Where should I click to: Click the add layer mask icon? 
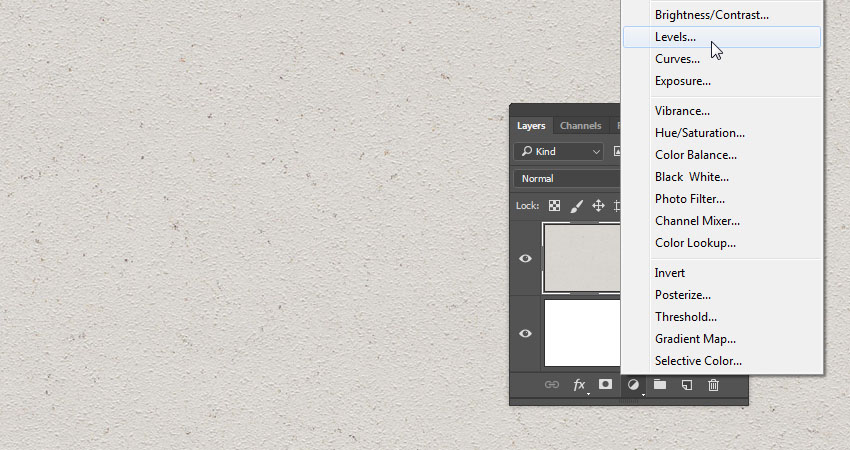click(606, 384)
